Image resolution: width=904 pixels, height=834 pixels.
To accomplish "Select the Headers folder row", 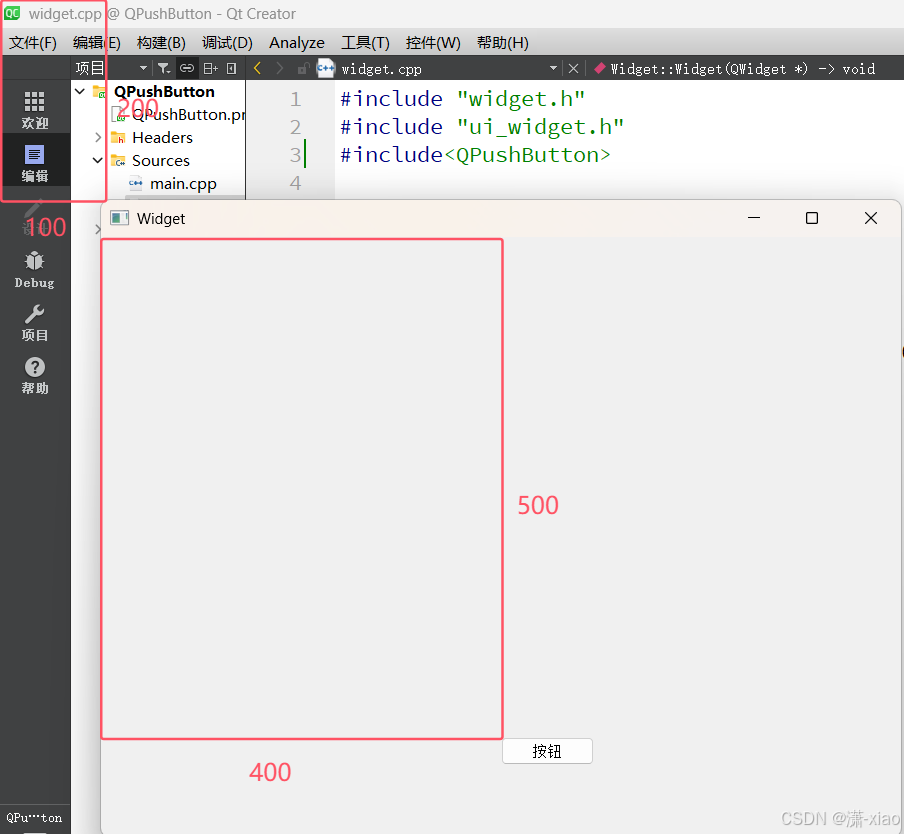I will pos(162,138).
